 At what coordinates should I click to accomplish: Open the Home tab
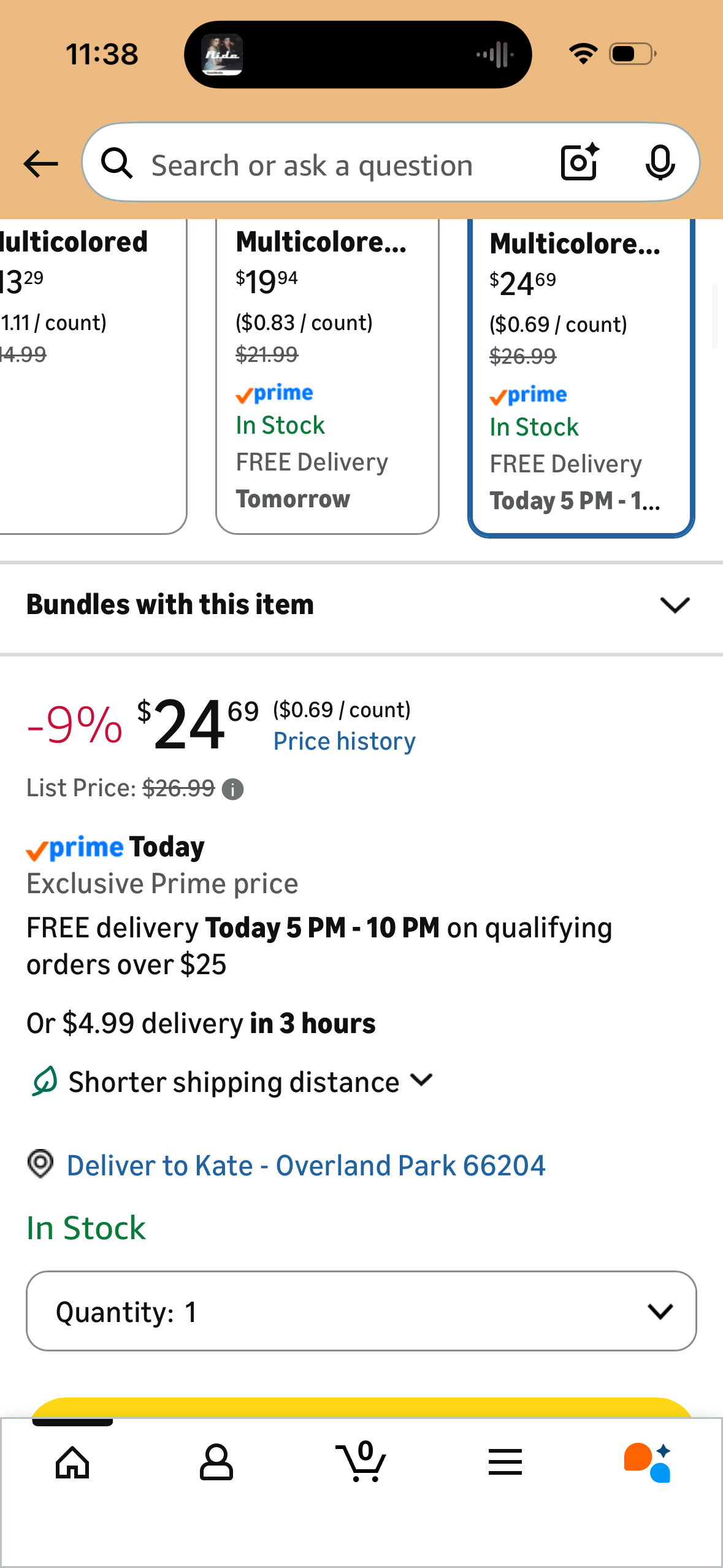click(72, 1462)
